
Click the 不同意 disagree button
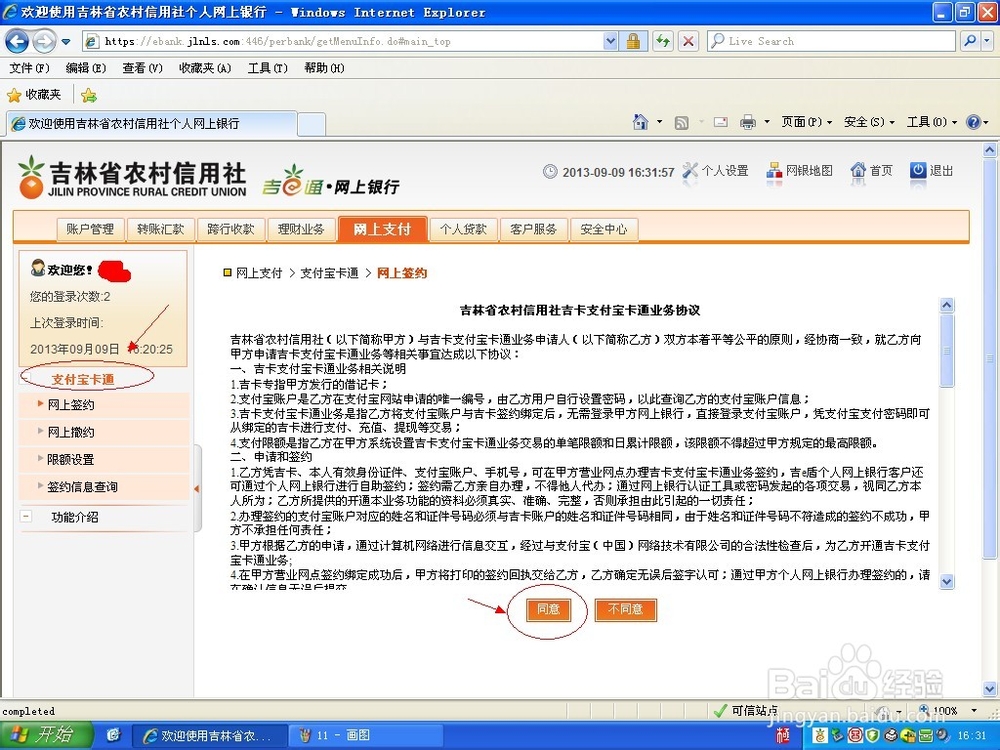pos(625,610)
